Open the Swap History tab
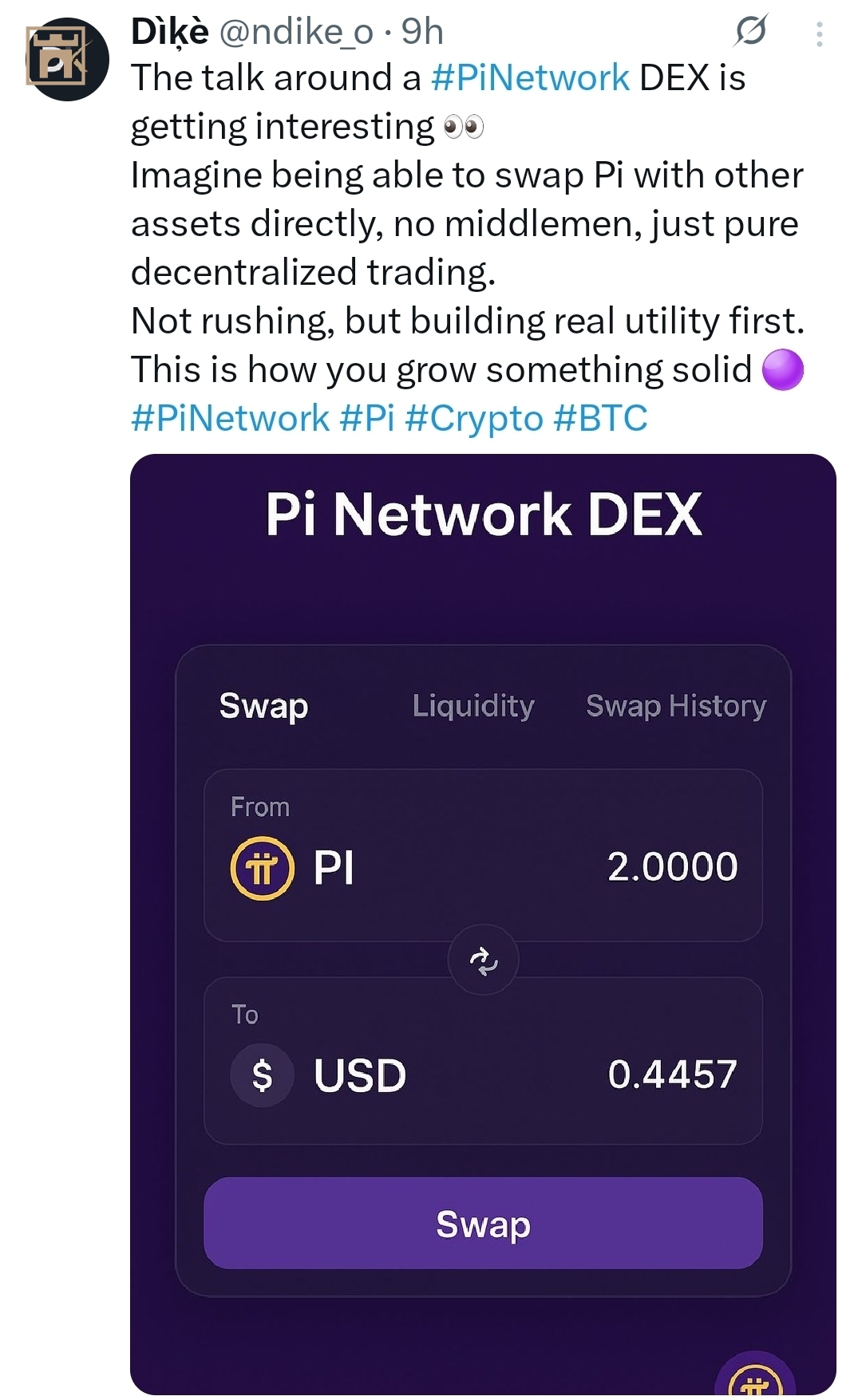862x1400 pixels. [x=675, y=706]
